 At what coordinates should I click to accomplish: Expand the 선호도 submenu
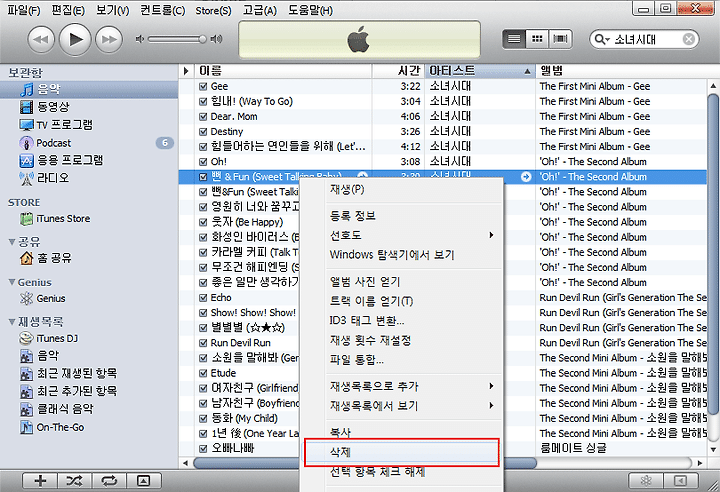coord(402,235)
